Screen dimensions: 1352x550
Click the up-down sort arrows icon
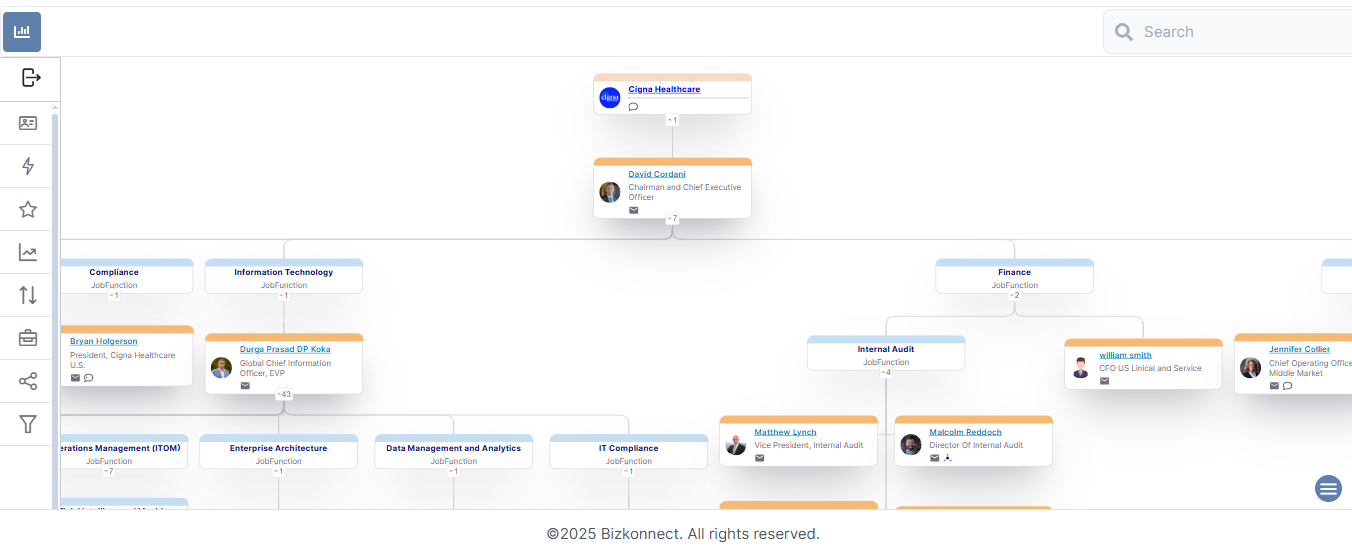point(28,295)
